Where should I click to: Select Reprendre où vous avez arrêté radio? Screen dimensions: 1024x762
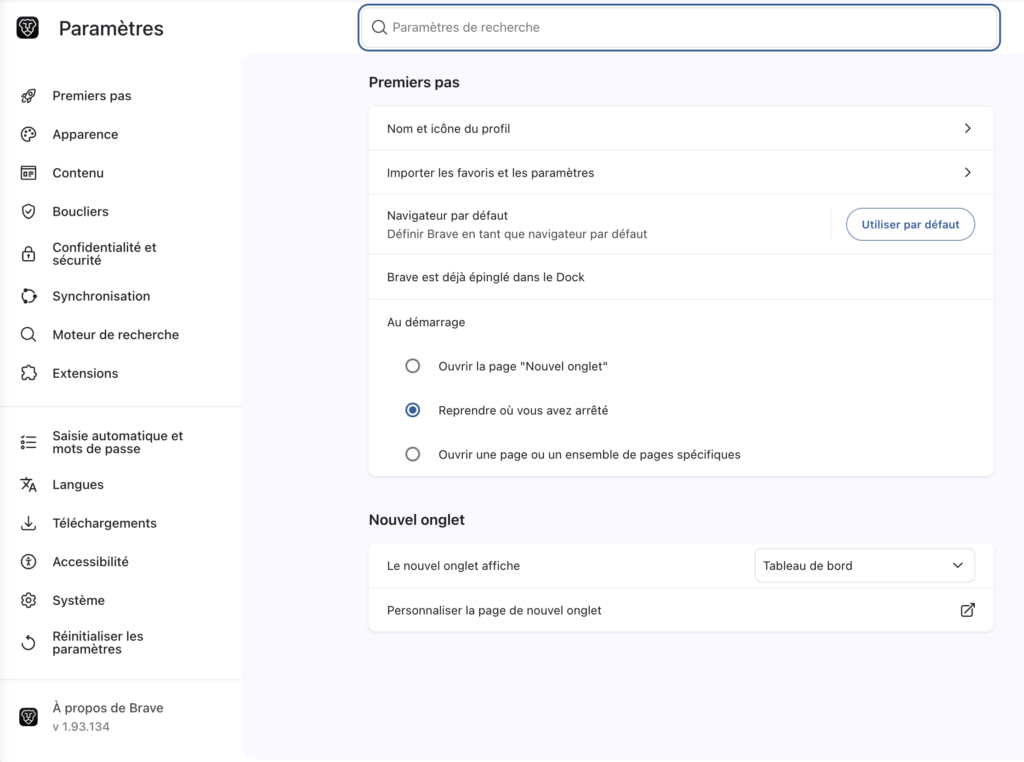(413, 410)
